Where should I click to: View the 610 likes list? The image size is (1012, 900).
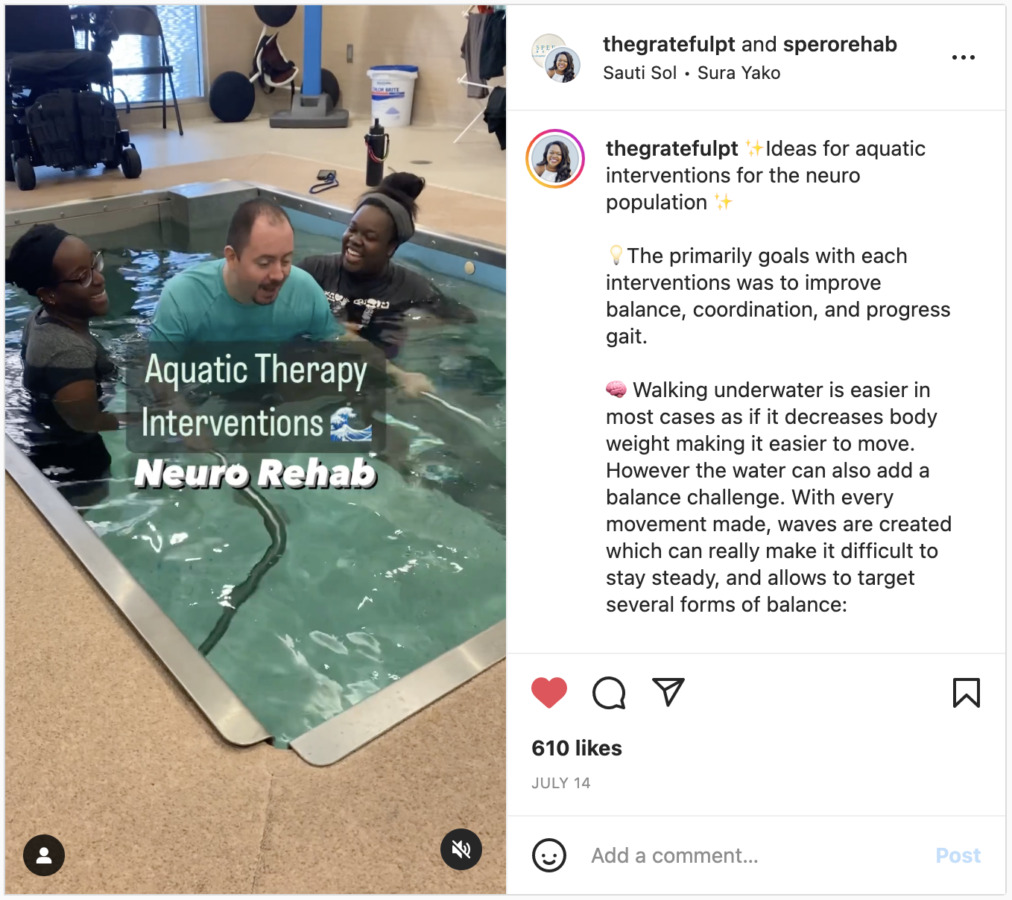(576, 748)
